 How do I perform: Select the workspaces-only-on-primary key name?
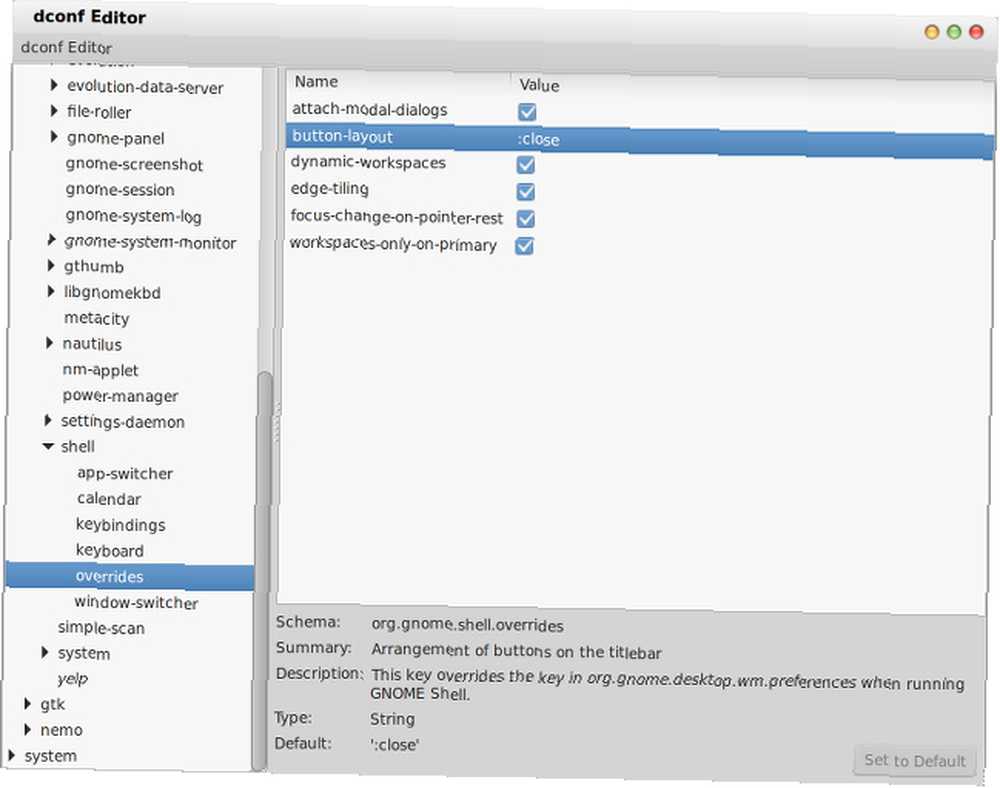(x=393, y=244)
